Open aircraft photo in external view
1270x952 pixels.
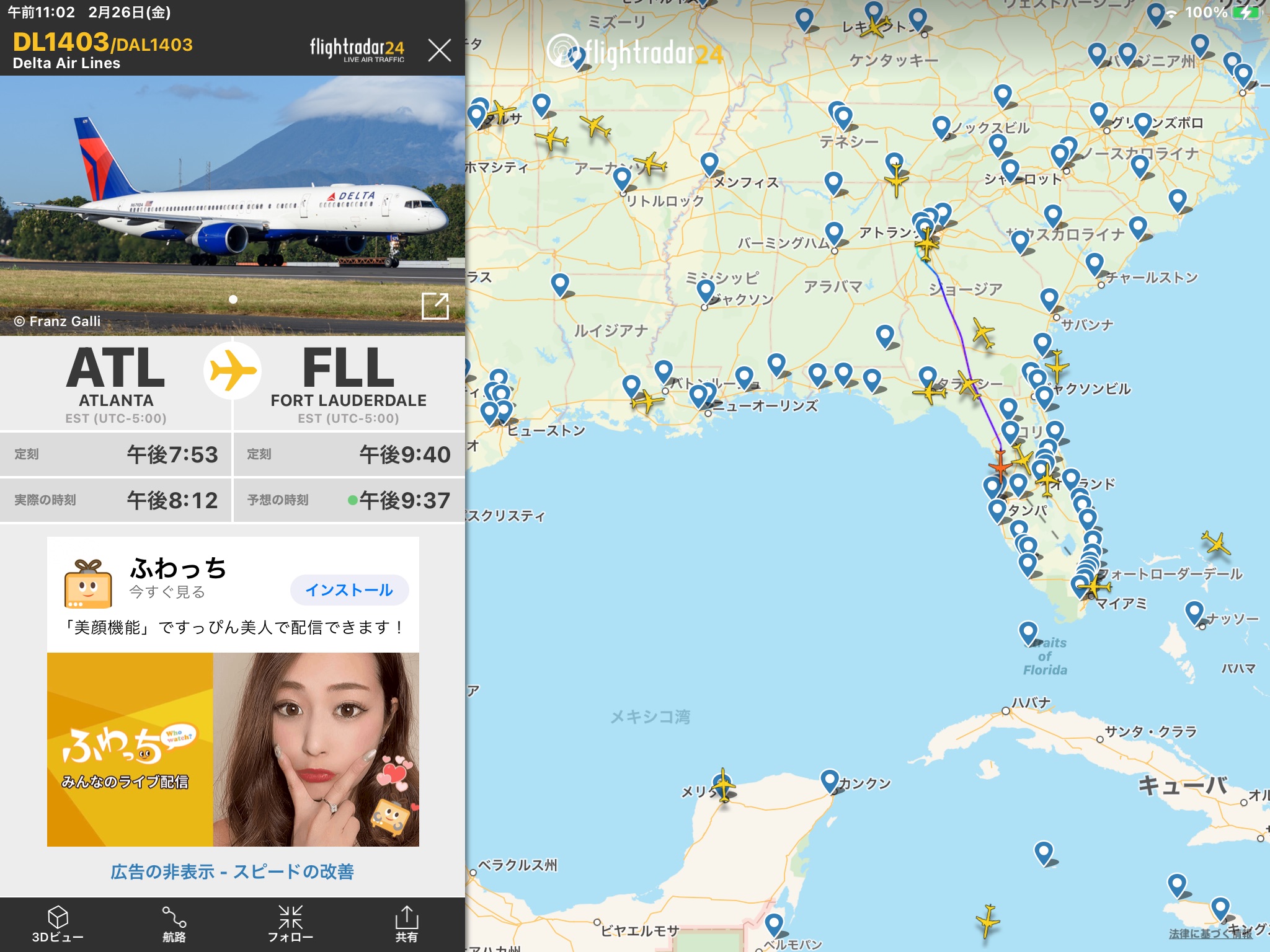tap(435, 306)
